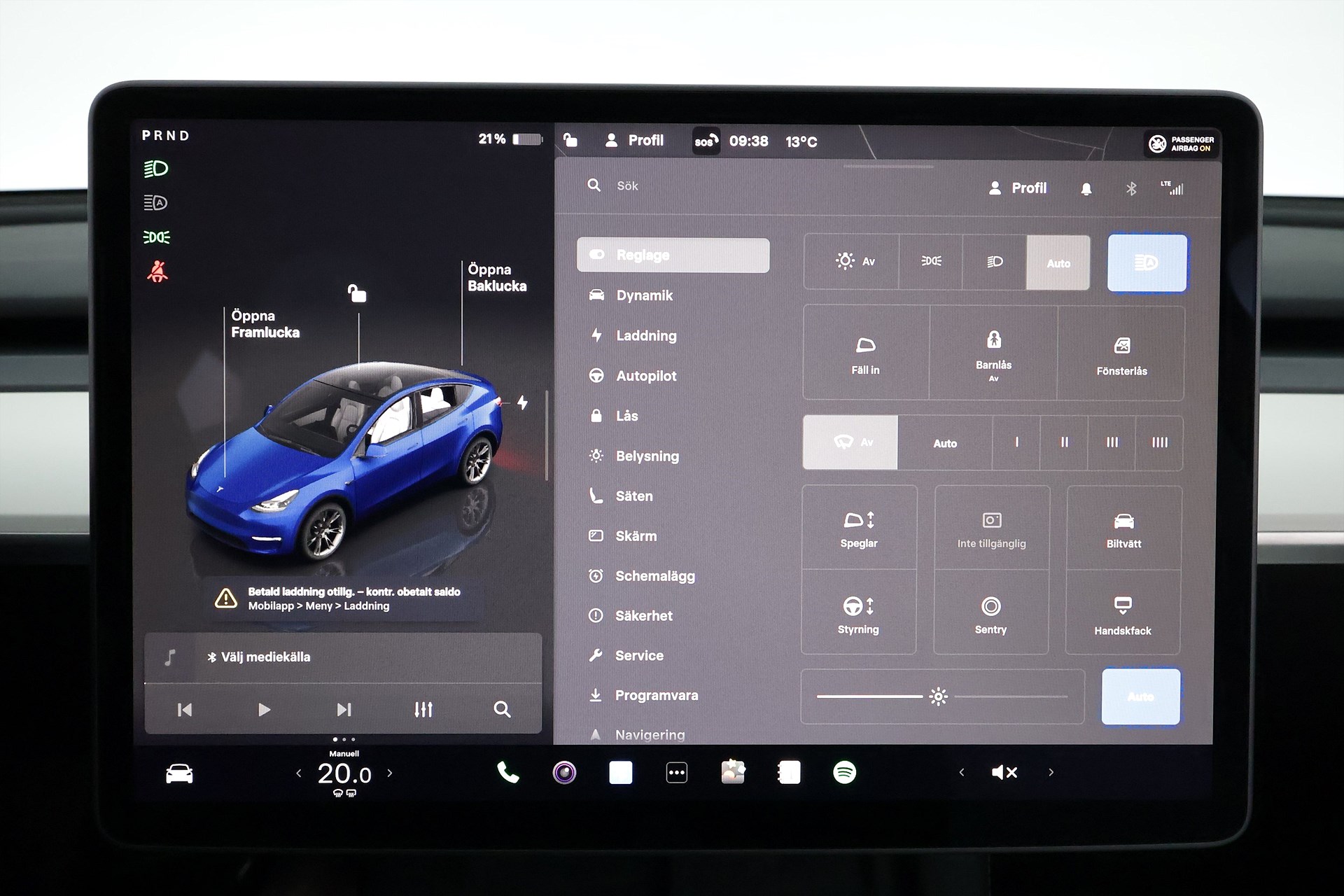Open the Laddning menu section
Image resolution: width=1344 pixels, height=896 pixels.
(645, 335)
